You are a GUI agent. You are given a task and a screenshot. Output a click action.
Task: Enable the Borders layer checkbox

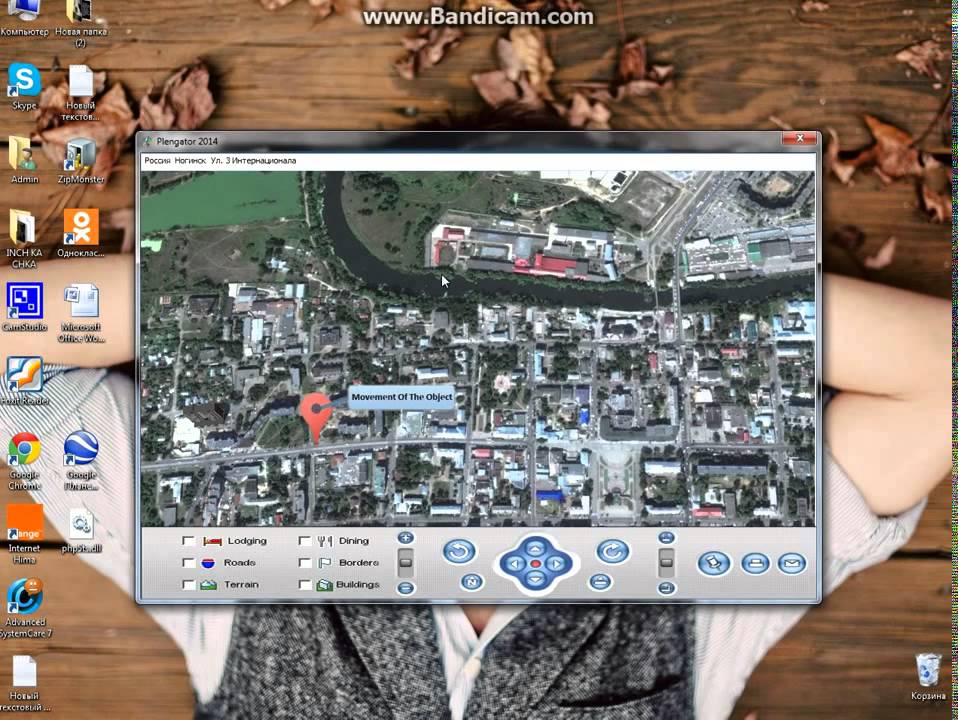click(x=304, y=562)
